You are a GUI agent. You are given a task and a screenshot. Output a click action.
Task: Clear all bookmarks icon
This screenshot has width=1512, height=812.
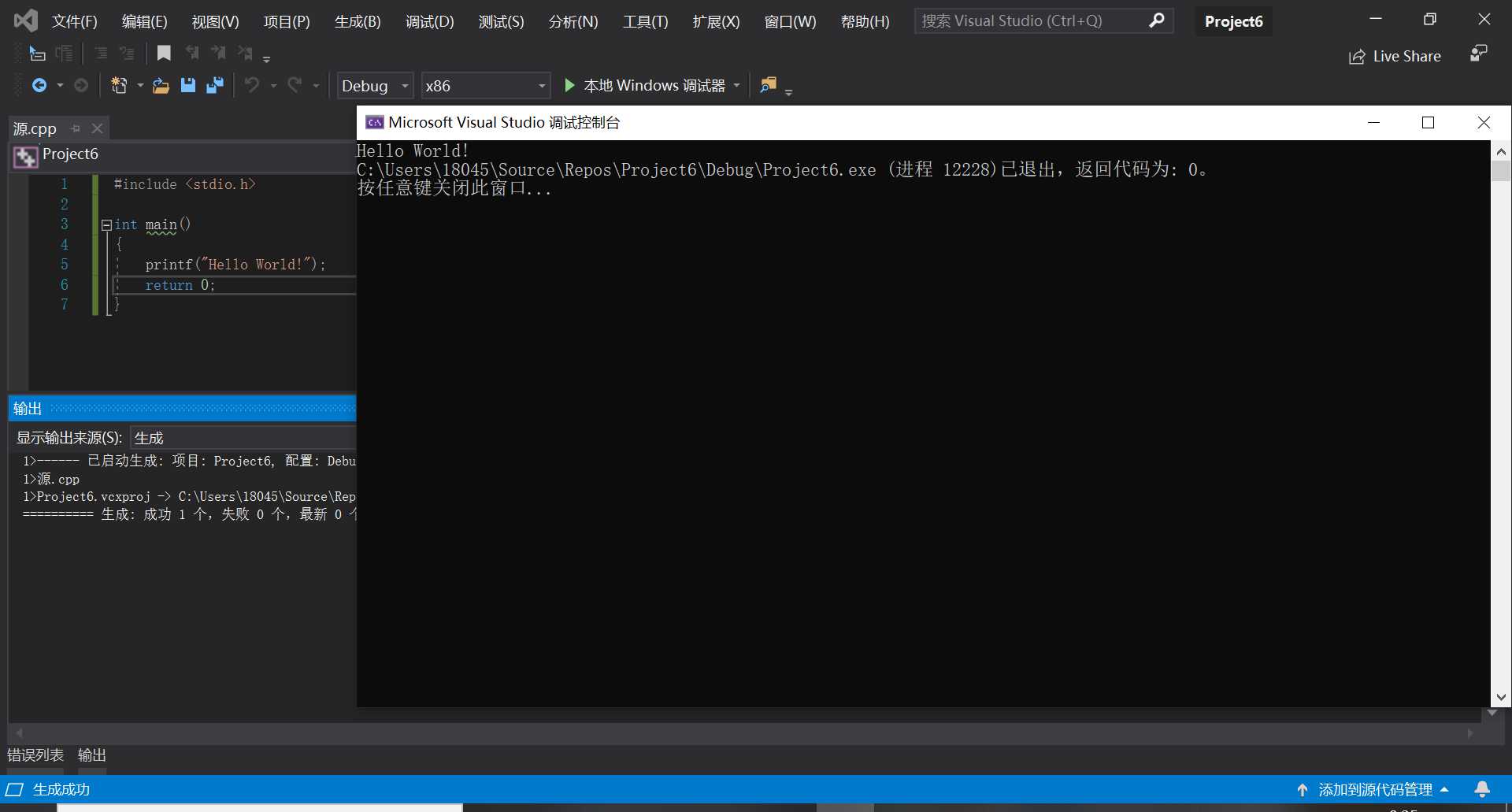click(245, 53)
